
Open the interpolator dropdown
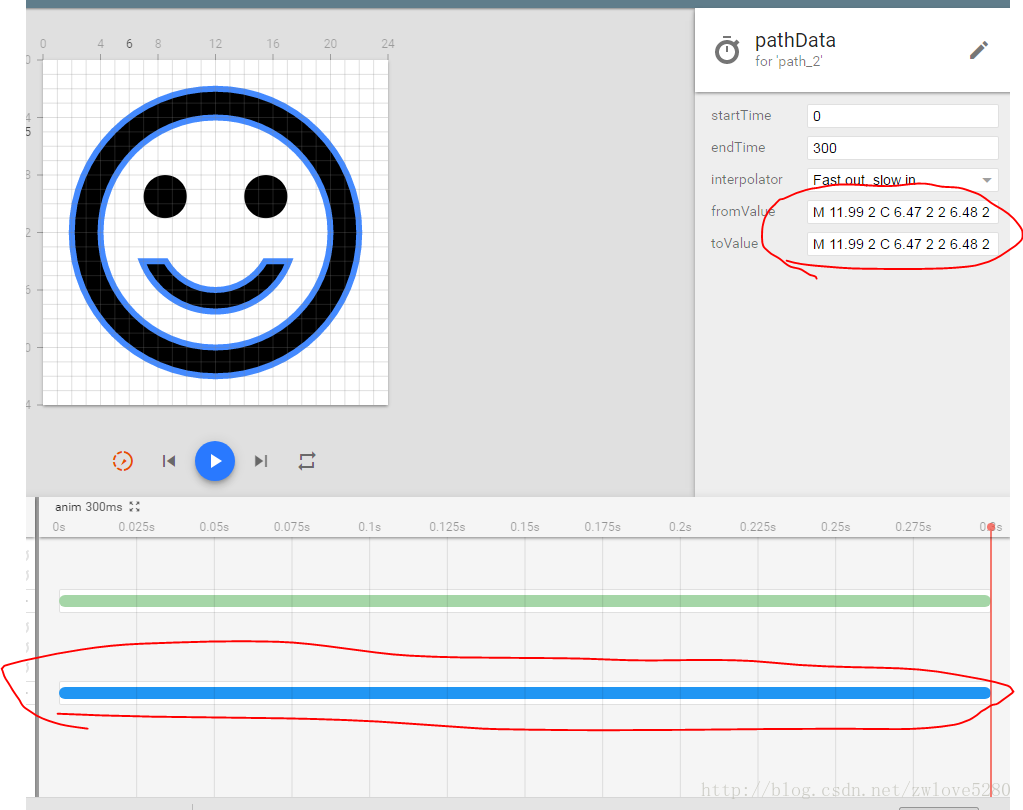click(x=902, y=179)
